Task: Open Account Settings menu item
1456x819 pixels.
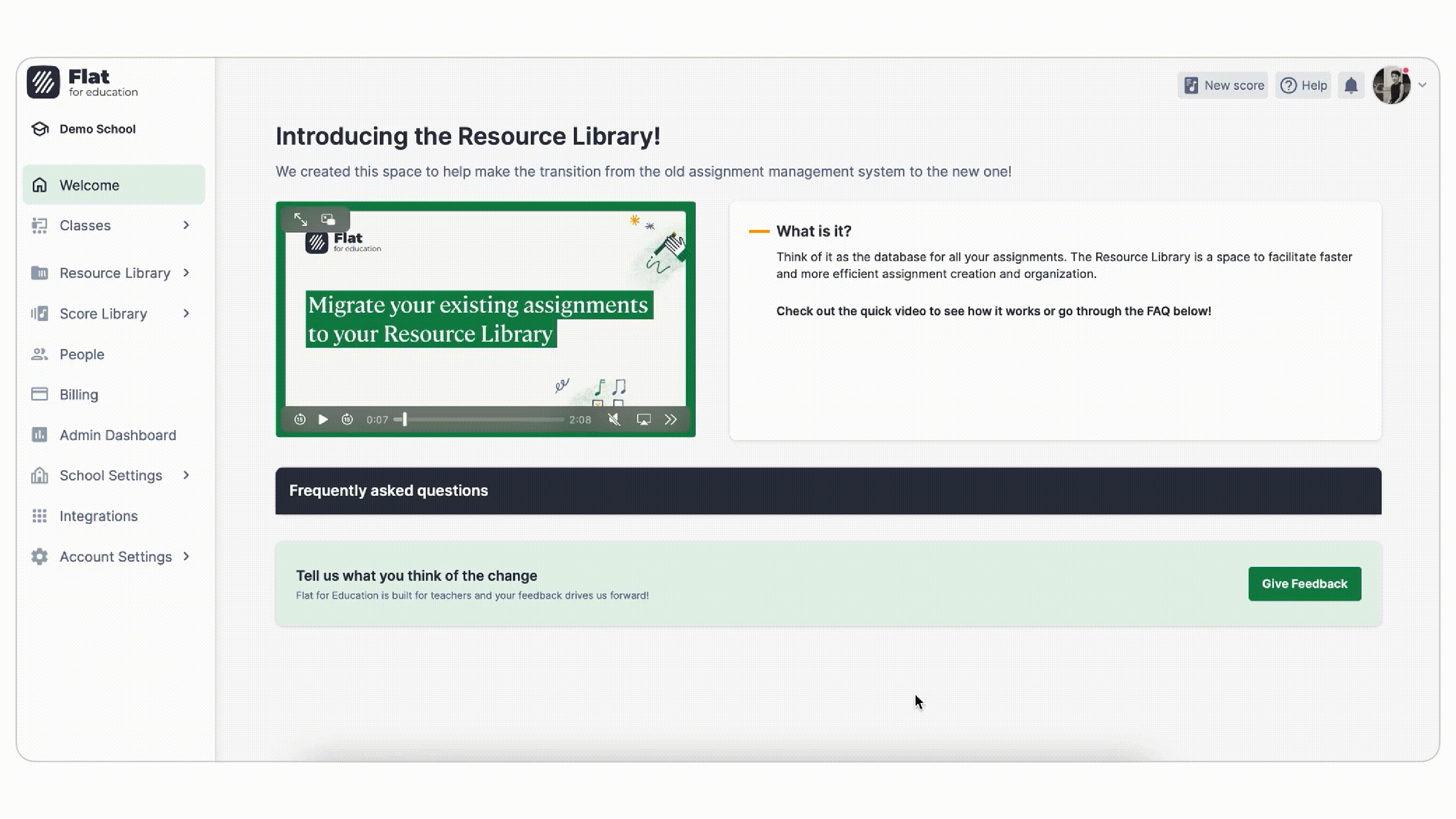Action: pos(114,557)
